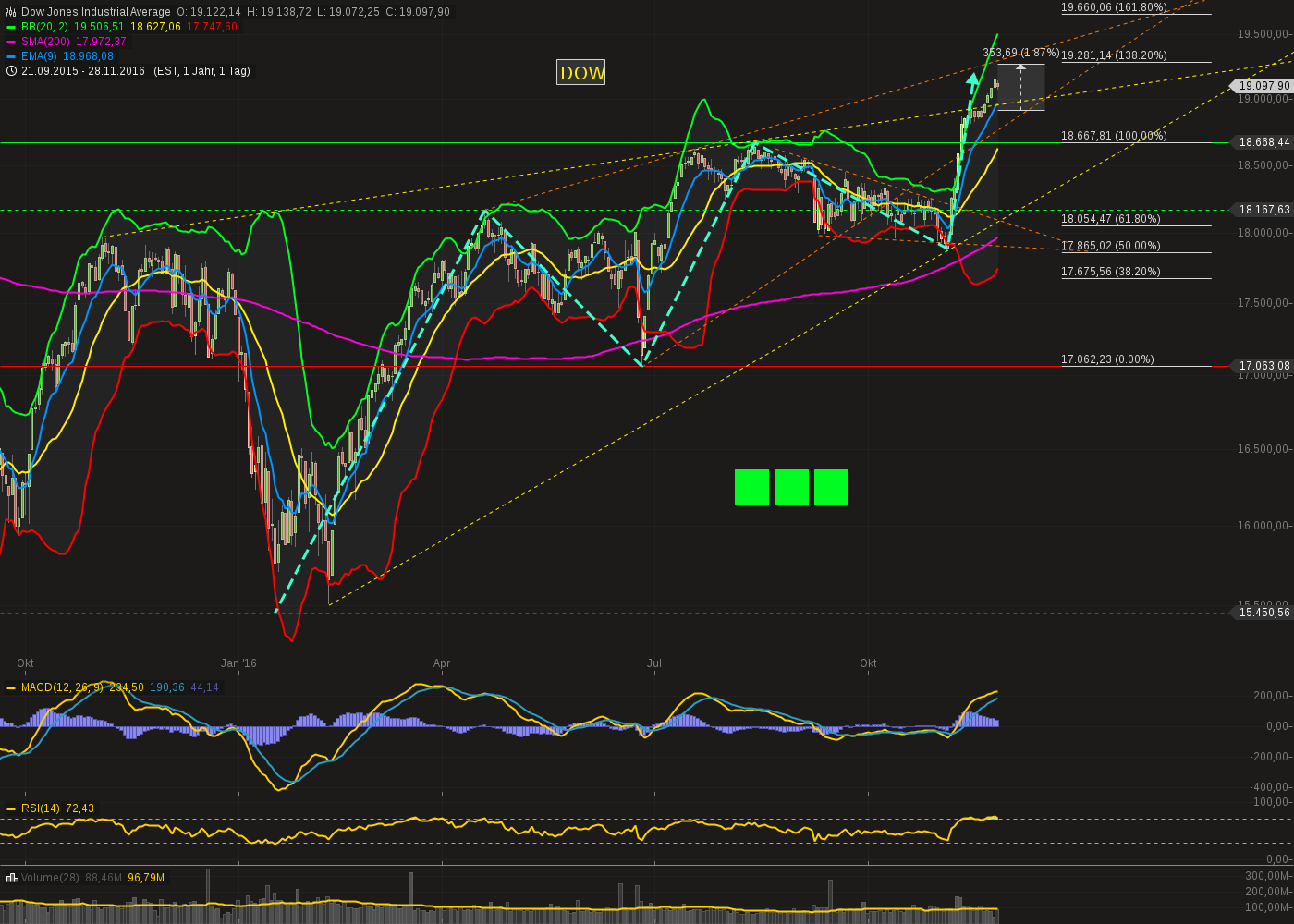The height and width of the screenshot is (924, 1294).
Task: Select the Volume(28) indicator label
Action: pos(51,877)
